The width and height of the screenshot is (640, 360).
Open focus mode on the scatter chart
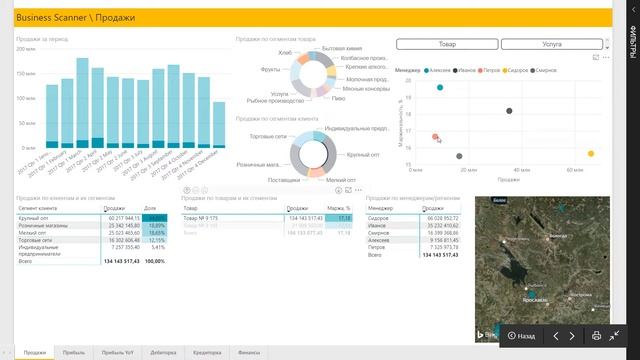point(596,58)
